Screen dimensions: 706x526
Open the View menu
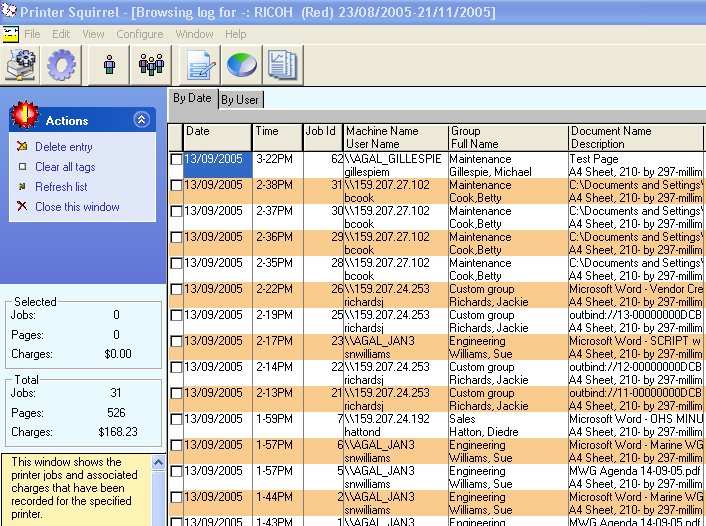pos(93,34)
